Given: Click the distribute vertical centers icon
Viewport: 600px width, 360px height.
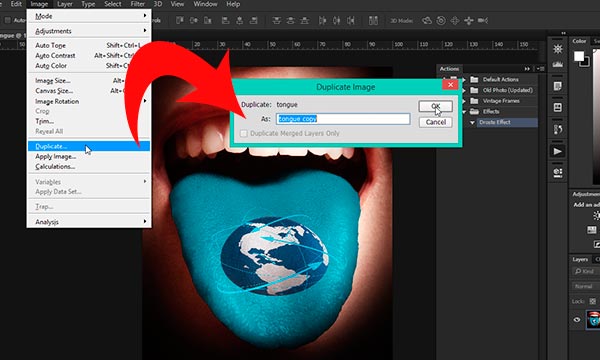Looking at the screenshot, I should [x=290, y=20].
